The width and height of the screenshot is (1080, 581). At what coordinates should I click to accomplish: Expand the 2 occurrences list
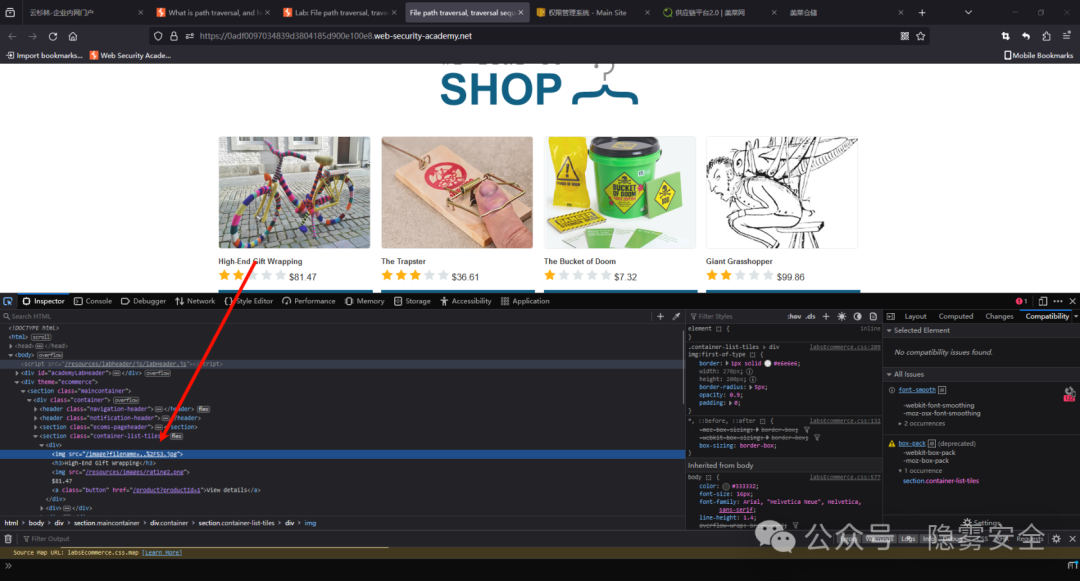pyautogui.click(x=900, y=423)
